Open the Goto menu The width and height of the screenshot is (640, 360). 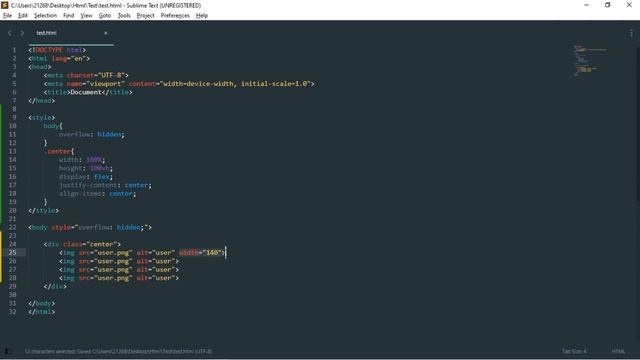[104, 16]
